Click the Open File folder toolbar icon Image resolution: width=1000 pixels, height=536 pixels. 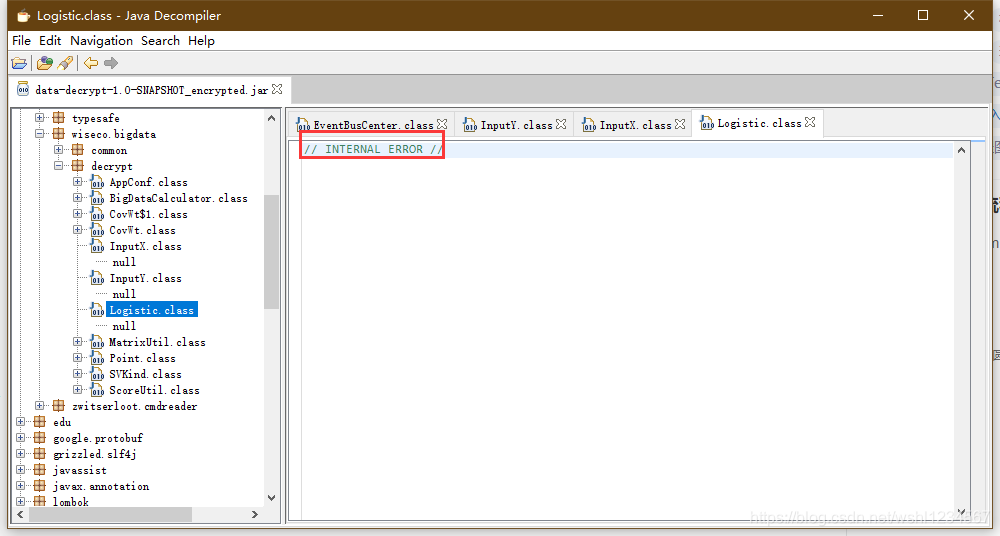click(x=19, y=63)
